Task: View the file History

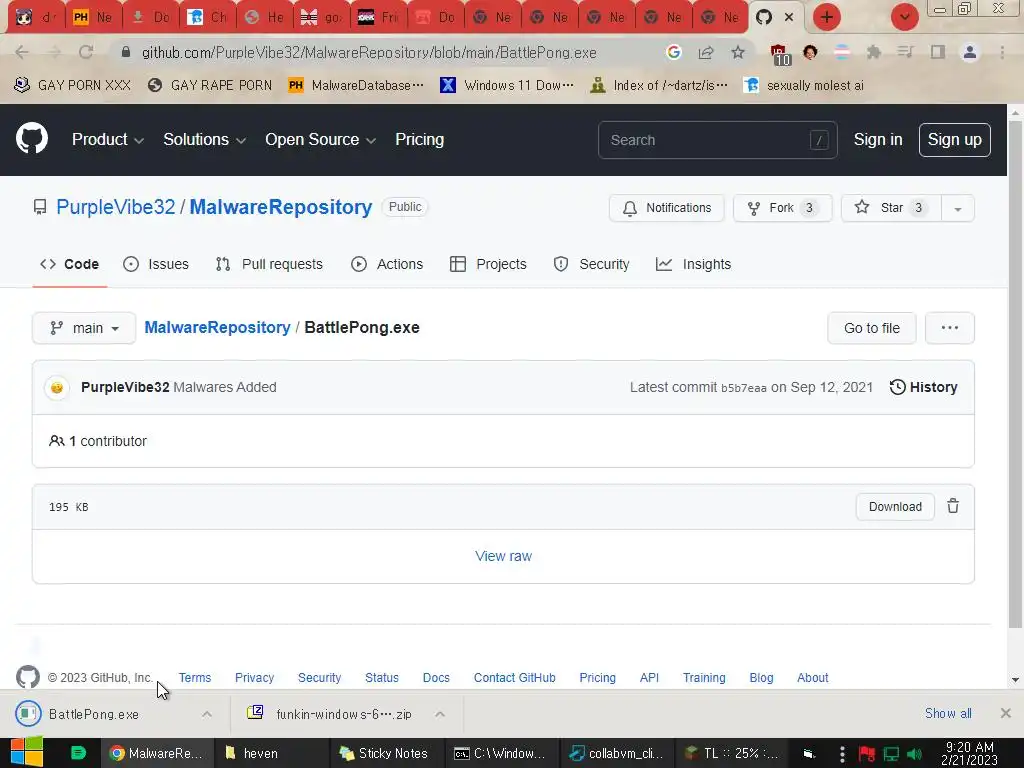Action: [x=923, y=387]
